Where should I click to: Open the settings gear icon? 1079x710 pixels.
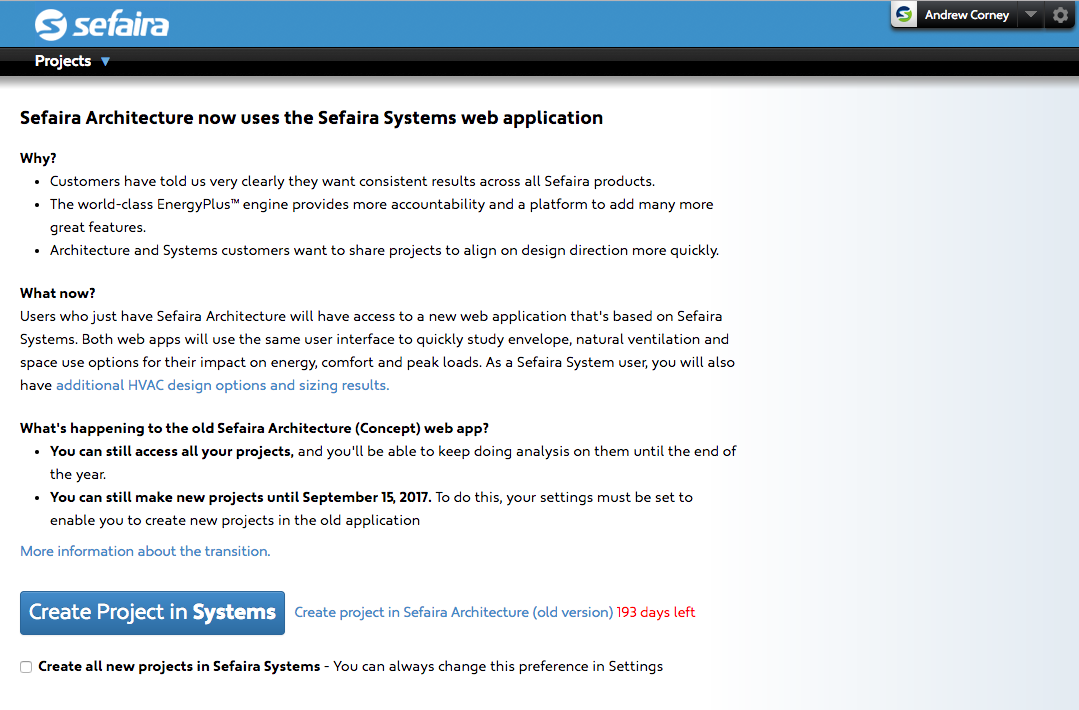[x=1060, y=15]
